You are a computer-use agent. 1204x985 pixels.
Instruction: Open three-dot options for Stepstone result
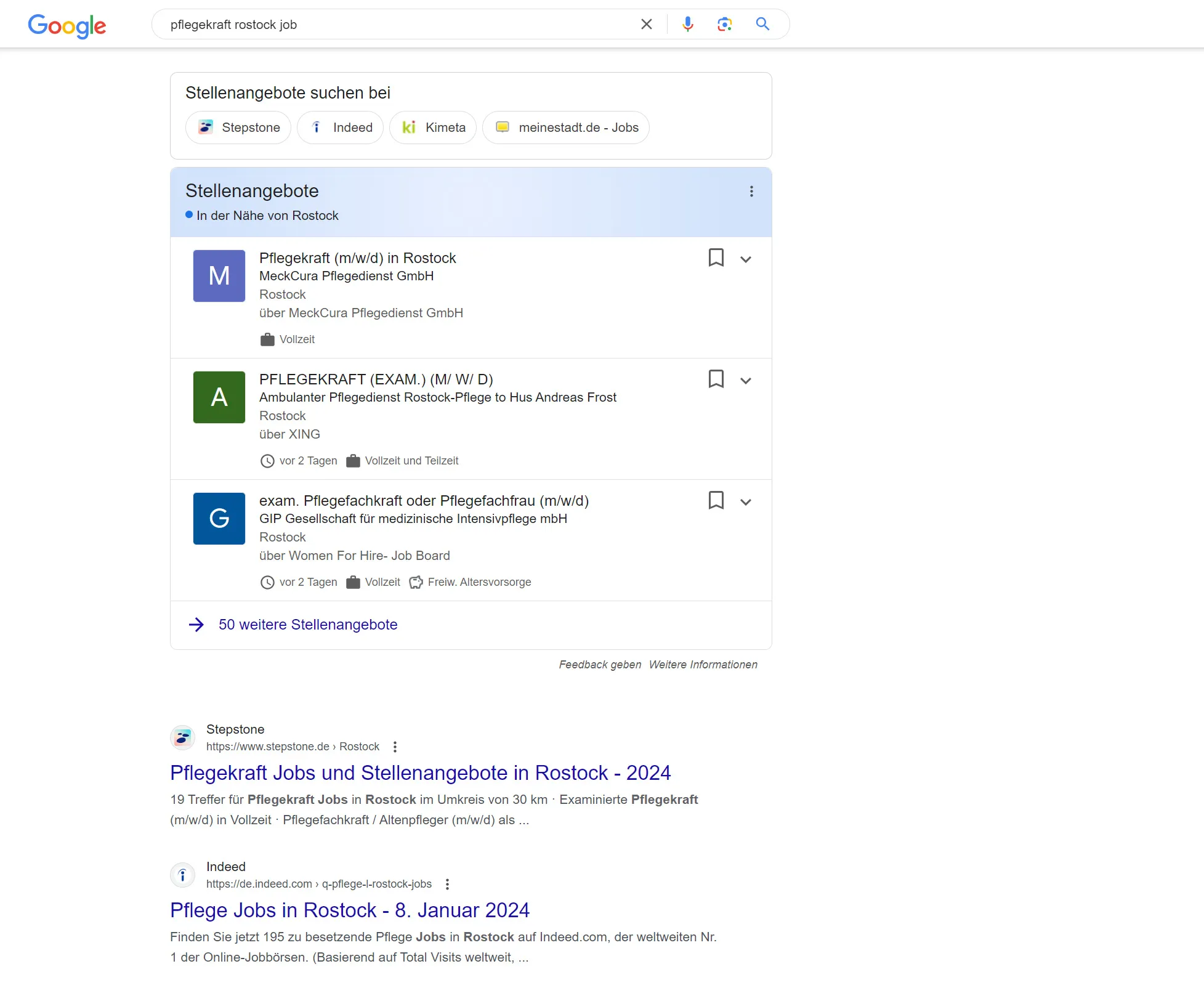(395, 747)
